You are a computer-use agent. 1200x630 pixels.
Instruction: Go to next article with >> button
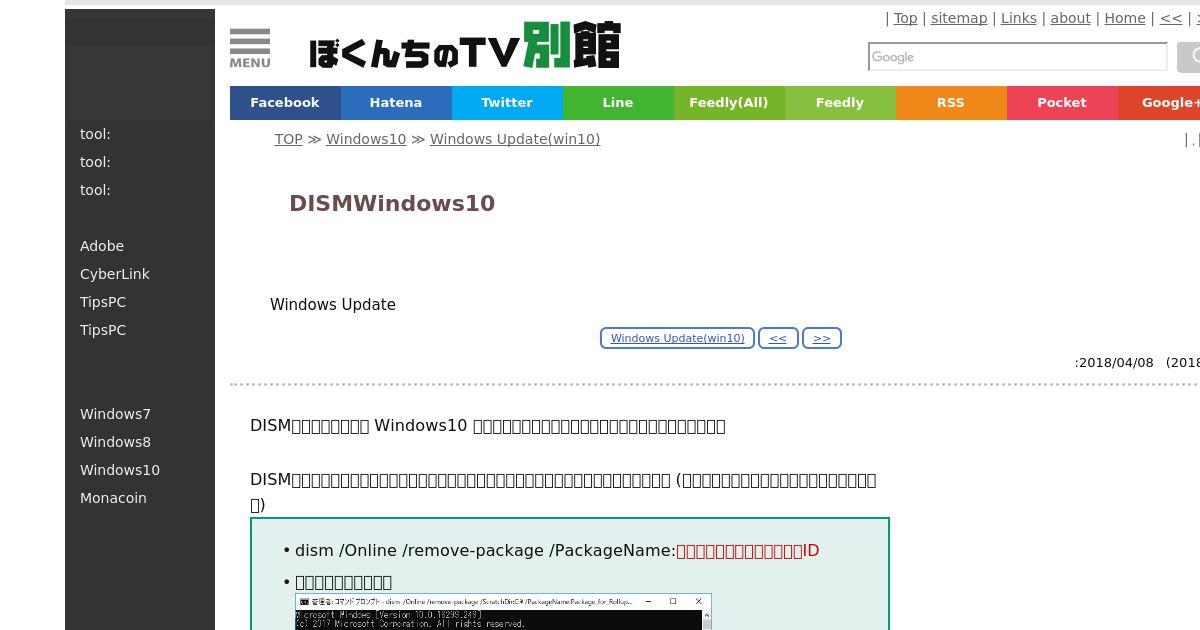tap(822, 338)
